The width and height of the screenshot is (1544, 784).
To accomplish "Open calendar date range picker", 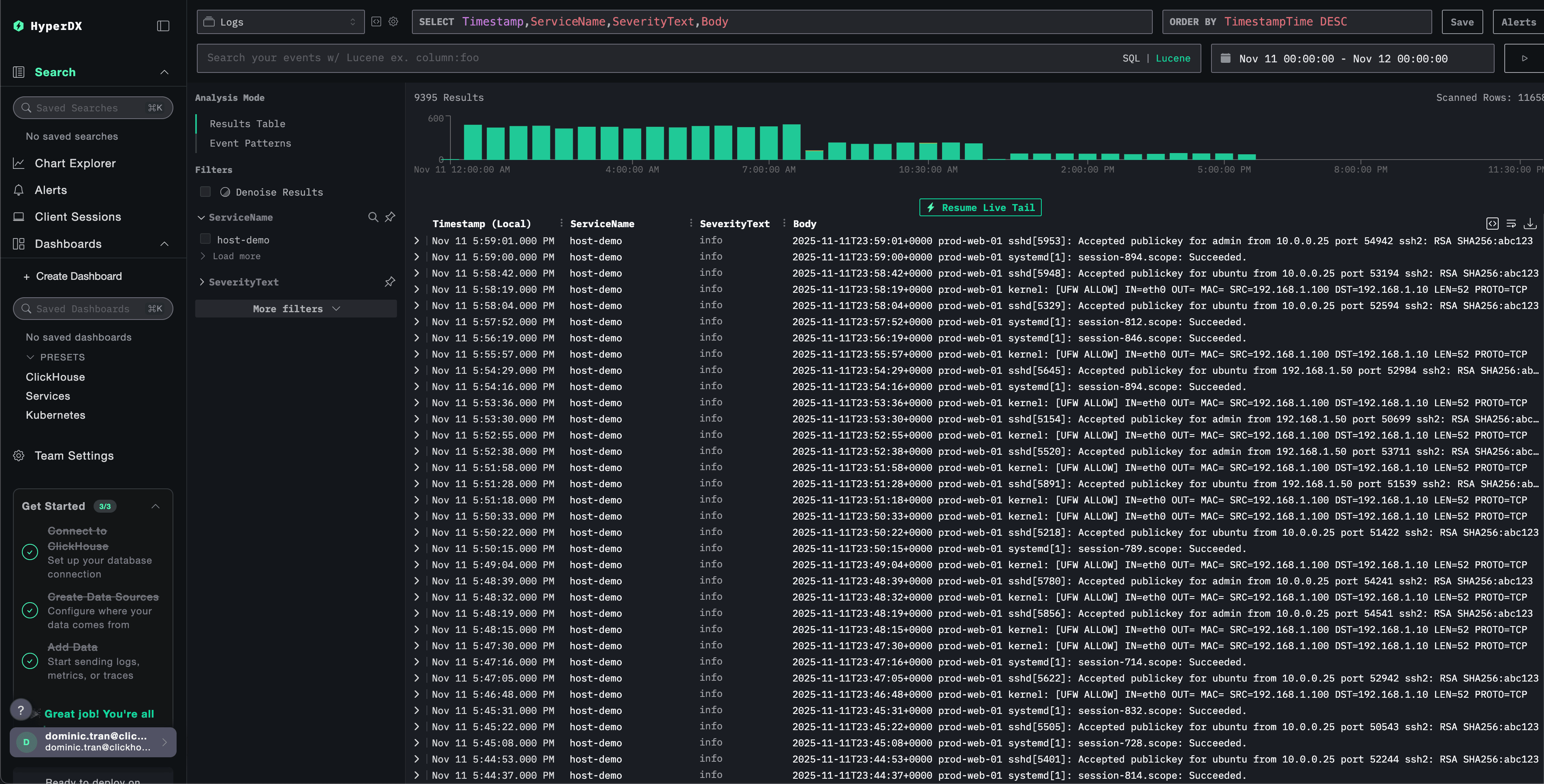I will click(1352, 58).
